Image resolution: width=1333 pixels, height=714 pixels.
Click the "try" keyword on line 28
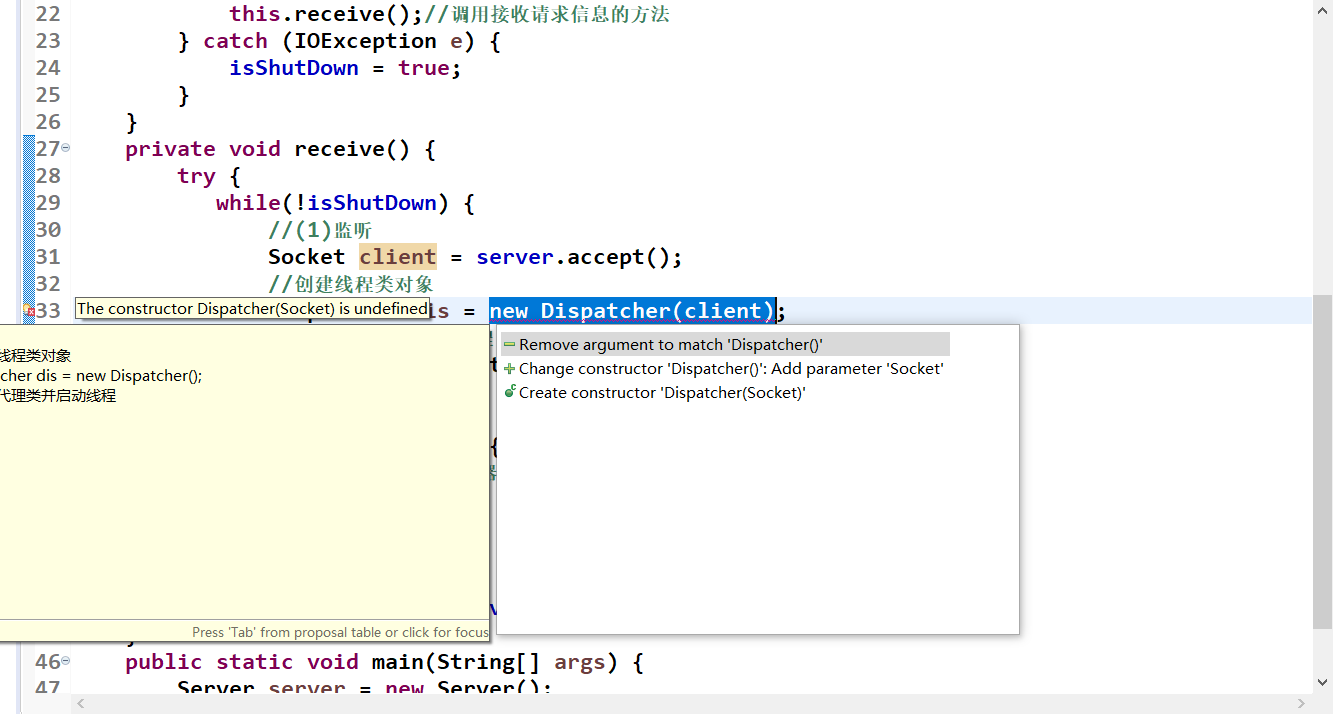point(196,176)
